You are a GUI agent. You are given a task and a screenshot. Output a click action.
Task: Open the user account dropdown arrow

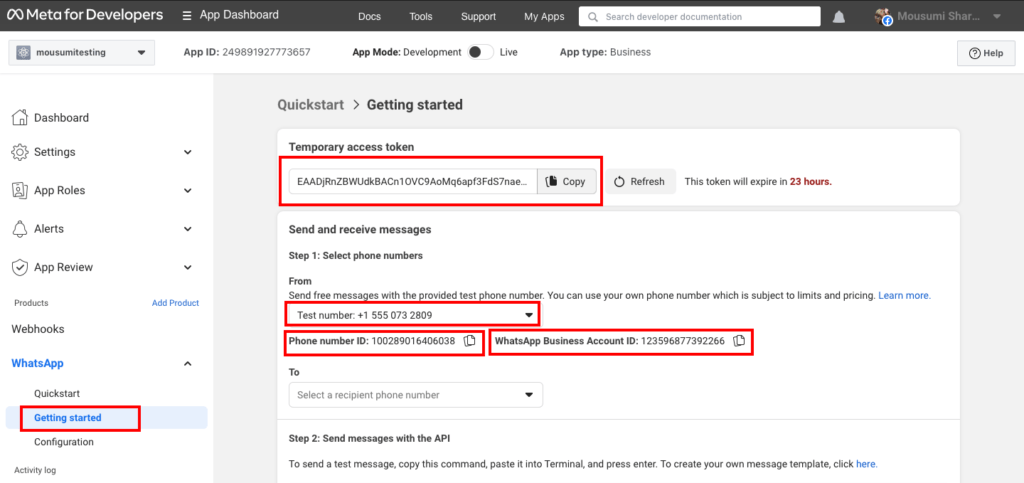(x=997, y=17)
